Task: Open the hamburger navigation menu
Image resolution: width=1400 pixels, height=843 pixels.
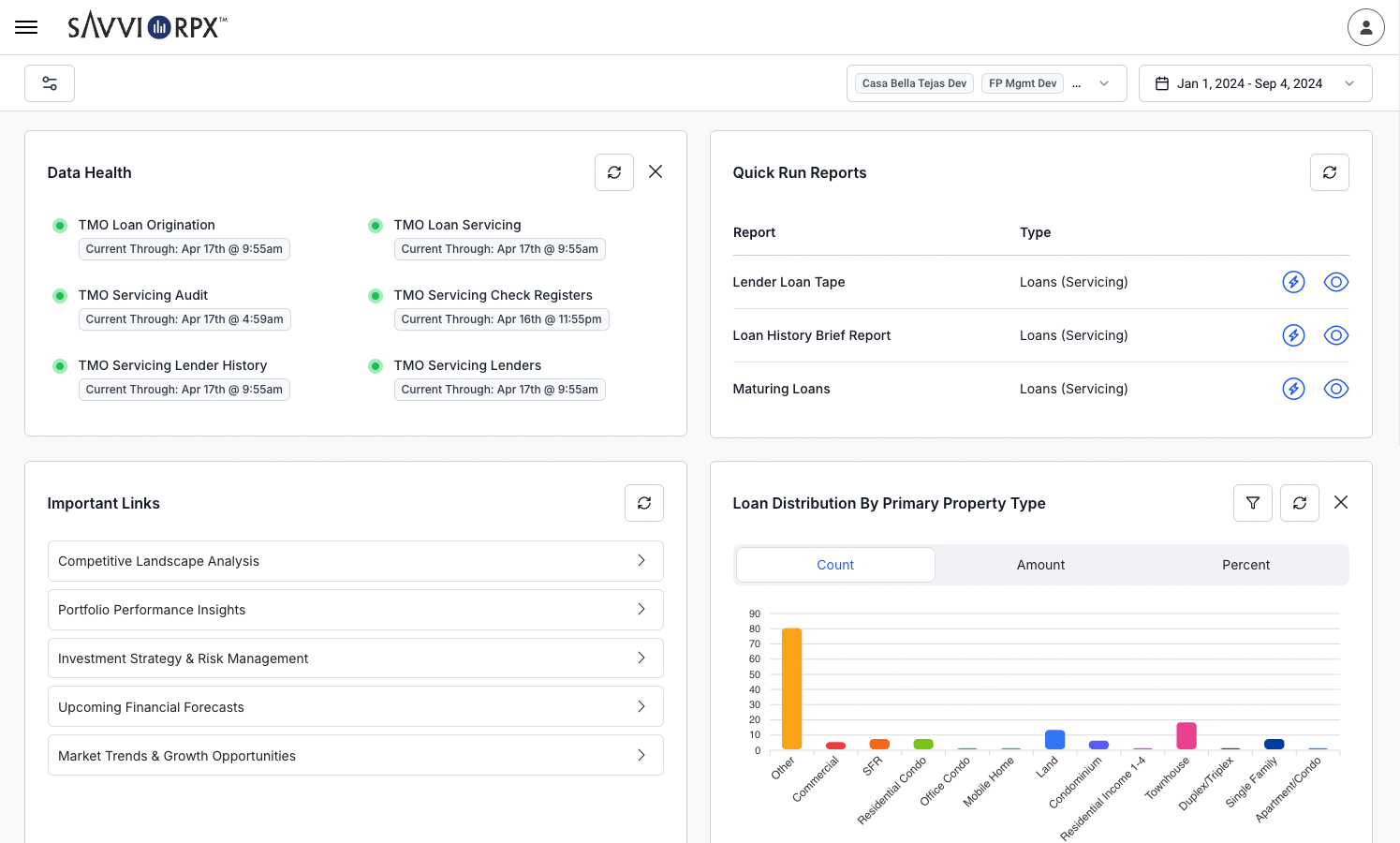Action: (26, 27)
